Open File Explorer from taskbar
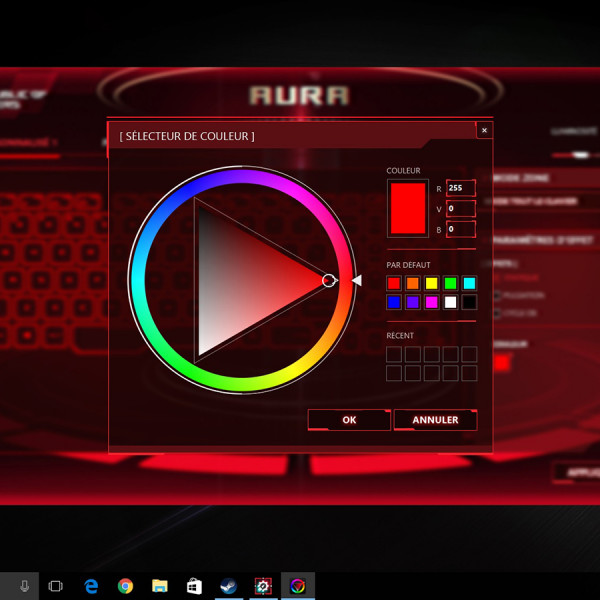The image size is (600, 600). (x=160, y=586)
